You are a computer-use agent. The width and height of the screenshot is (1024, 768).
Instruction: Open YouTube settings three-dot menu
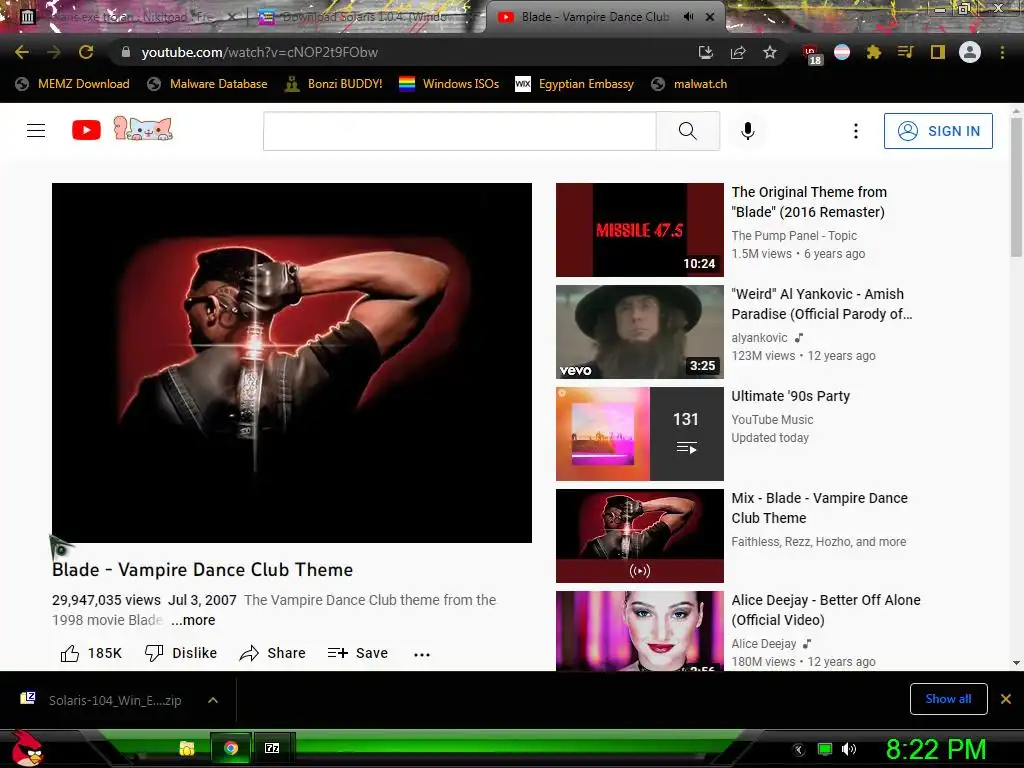point(856,131)
